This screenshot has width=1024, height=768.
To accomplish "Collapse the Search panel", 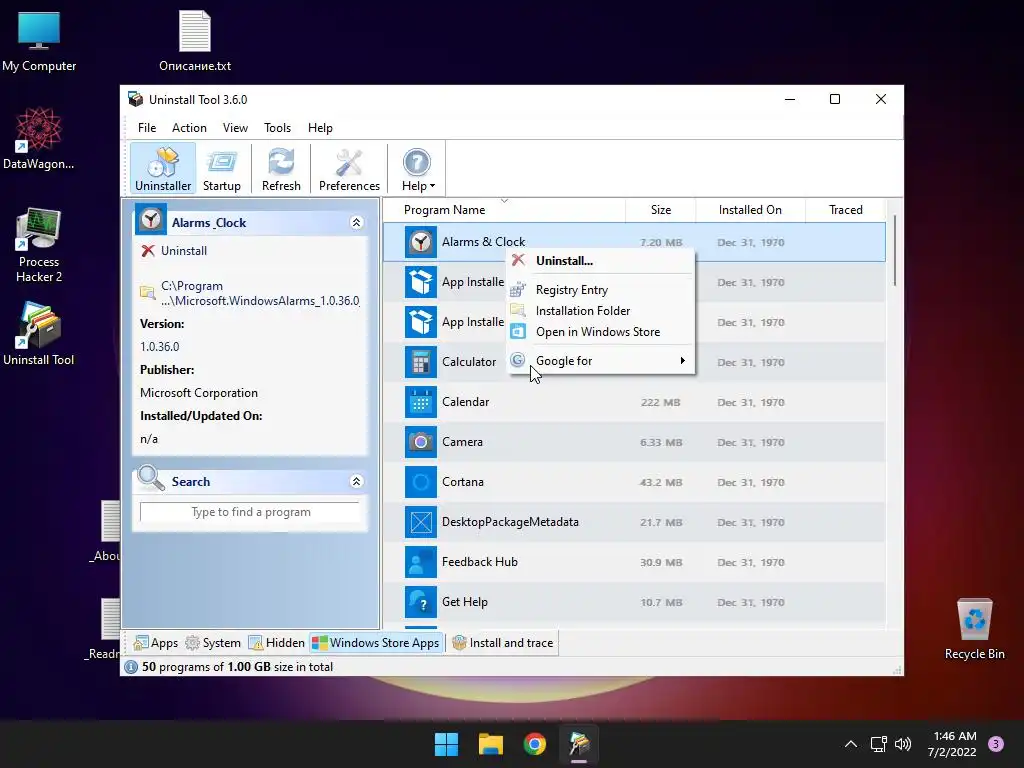I will [357, 481].
